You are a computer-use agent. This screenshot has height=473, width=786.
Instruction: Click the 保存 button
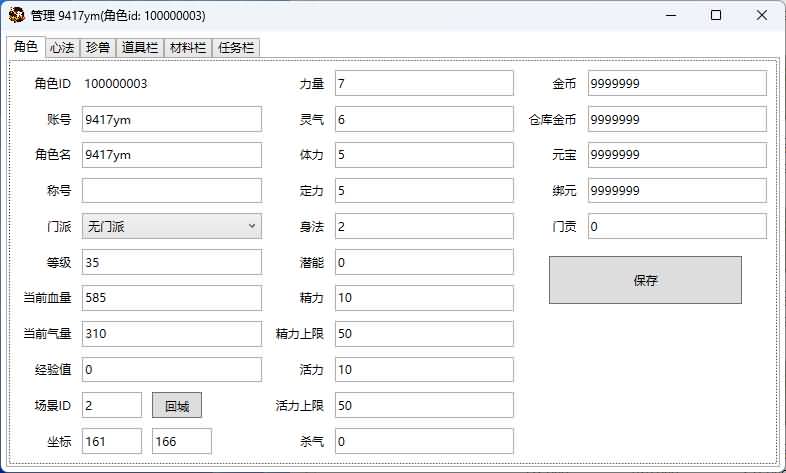coord(645,280)
